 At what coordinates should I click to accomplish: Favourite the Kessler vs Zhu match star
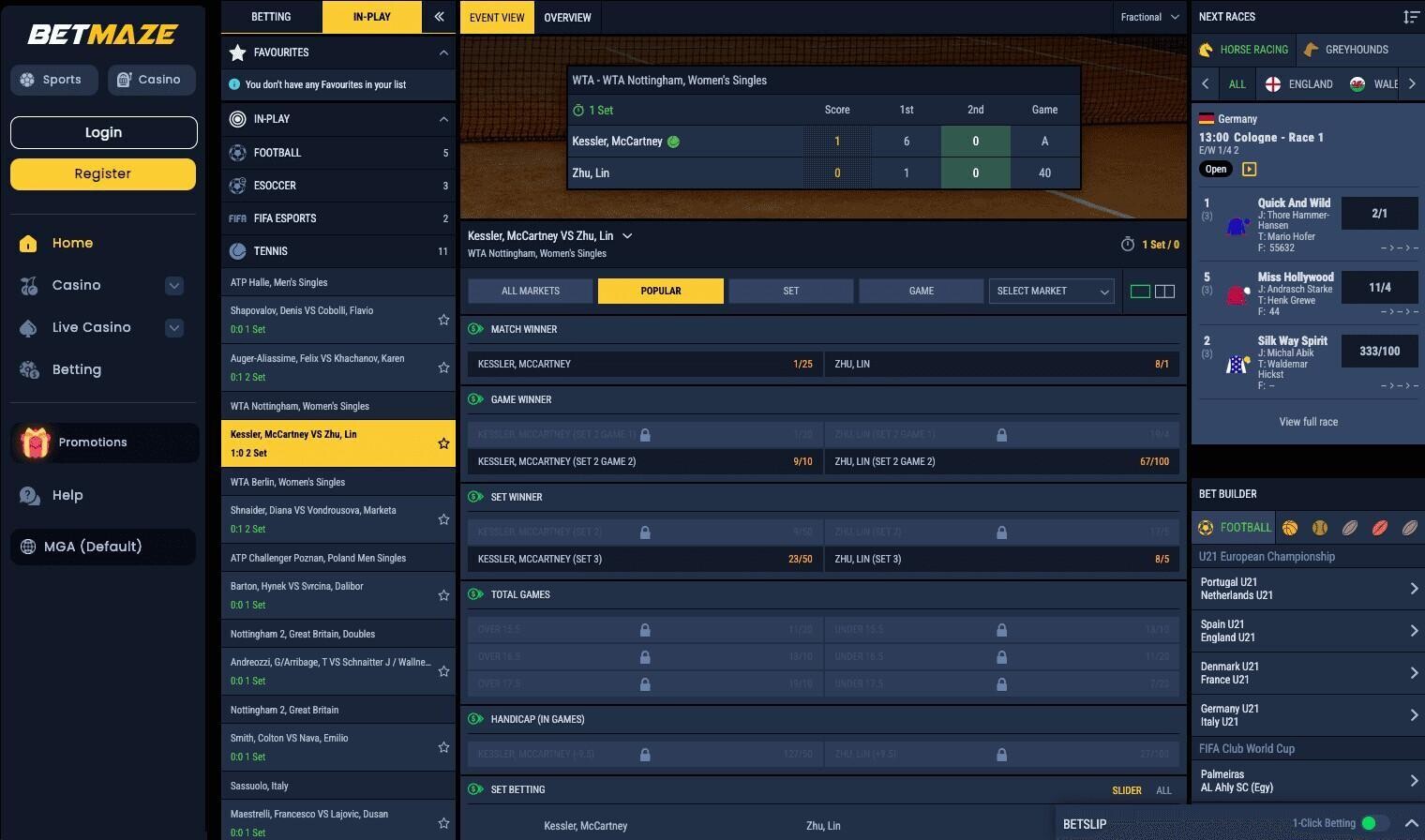click(443, 443)
